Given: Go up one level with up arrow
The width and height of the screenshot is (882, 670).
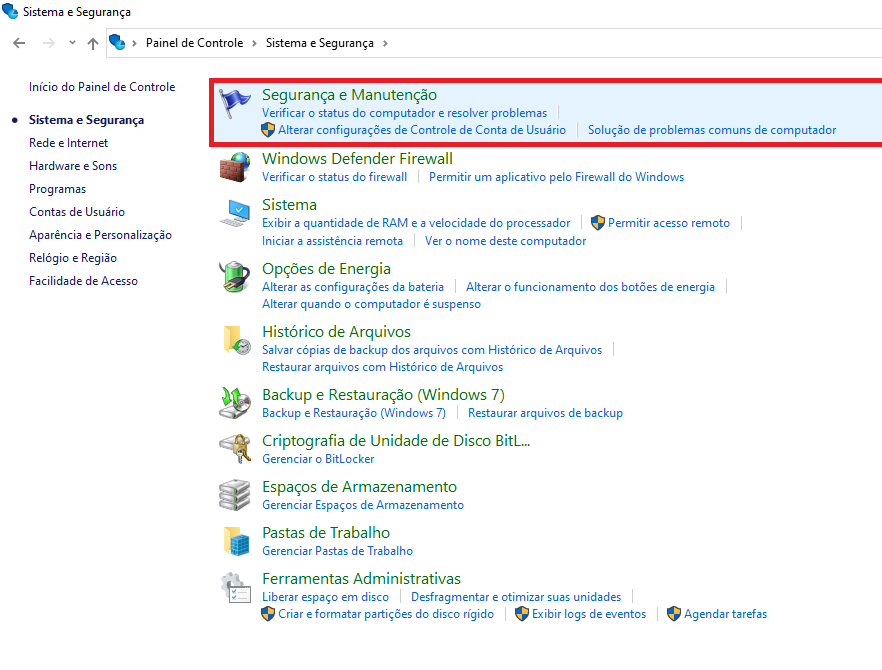Looking at the screenshot, I should click(x=93, y=43).
